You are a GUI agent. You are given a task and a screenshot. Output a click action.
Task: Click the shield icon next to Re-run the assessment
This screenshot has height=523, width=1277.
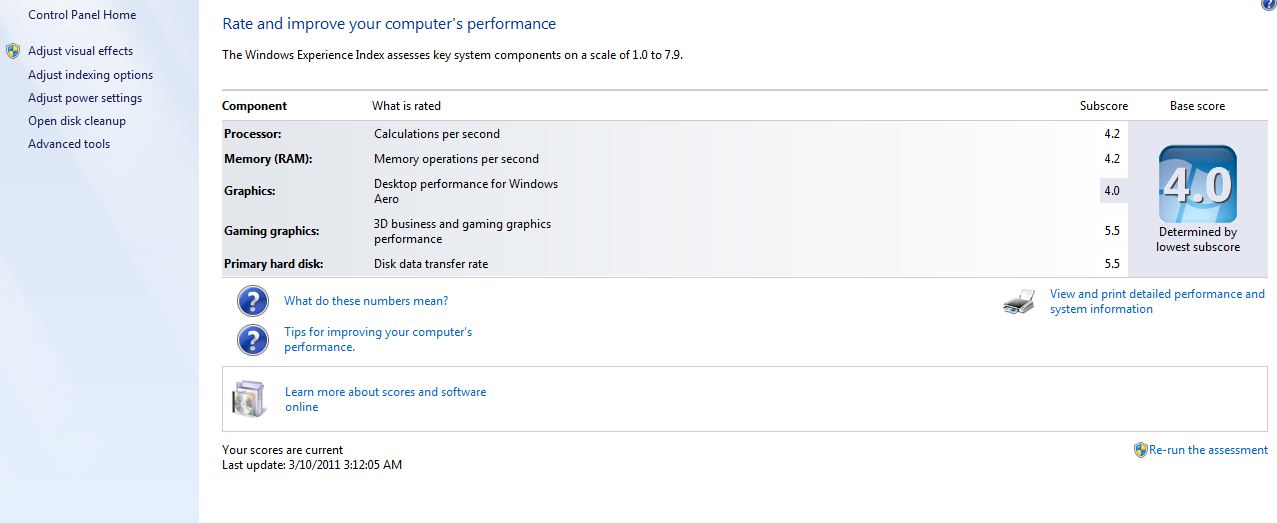click(1140, 450)
